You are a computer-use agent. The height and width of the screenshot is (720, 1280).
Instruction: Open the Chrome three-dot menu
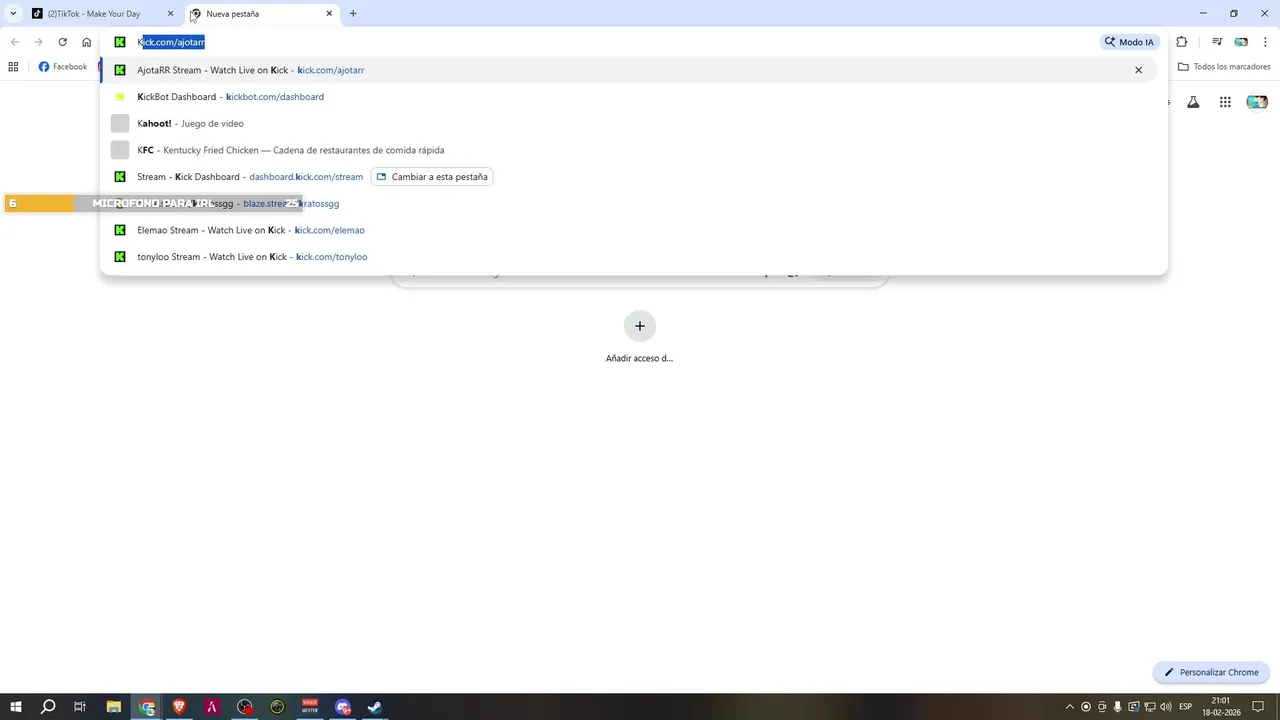[x=1263, y=42]
